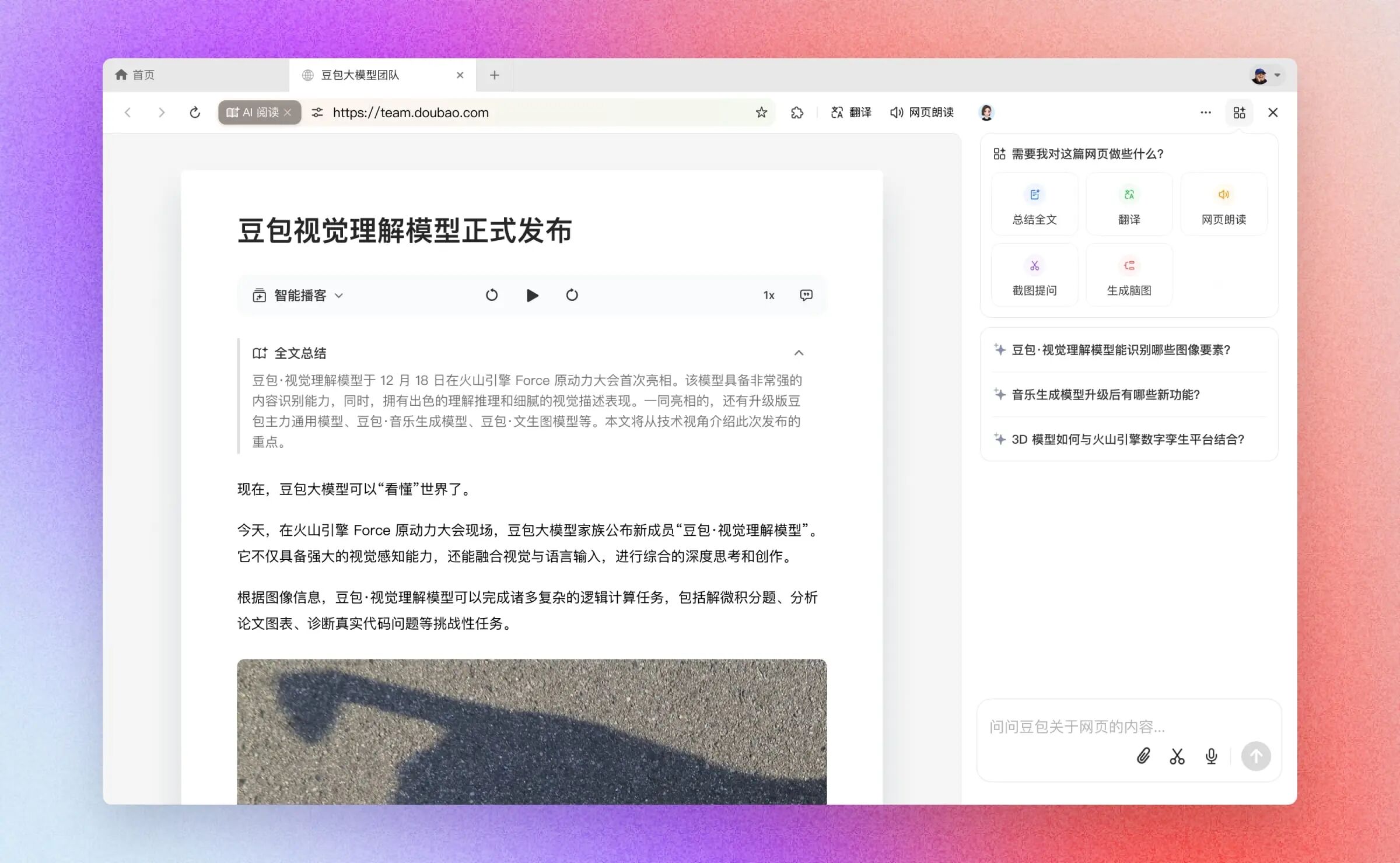This screenshot has height=863, width=1400.
Task: Click the shadow photo in the article
Action: [531, 732]
